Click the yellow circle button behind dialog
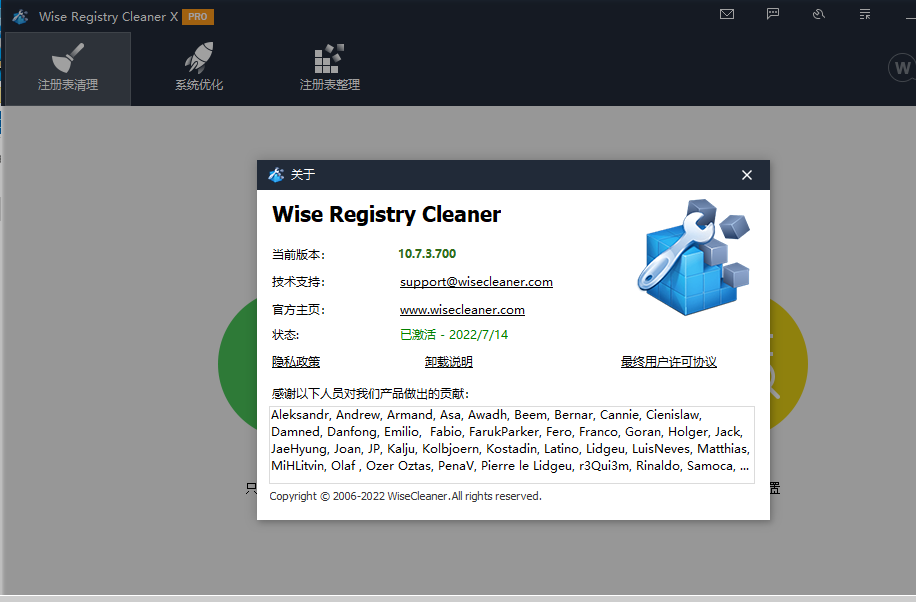This screenshot has height=602, width=916. pos(789,362)
